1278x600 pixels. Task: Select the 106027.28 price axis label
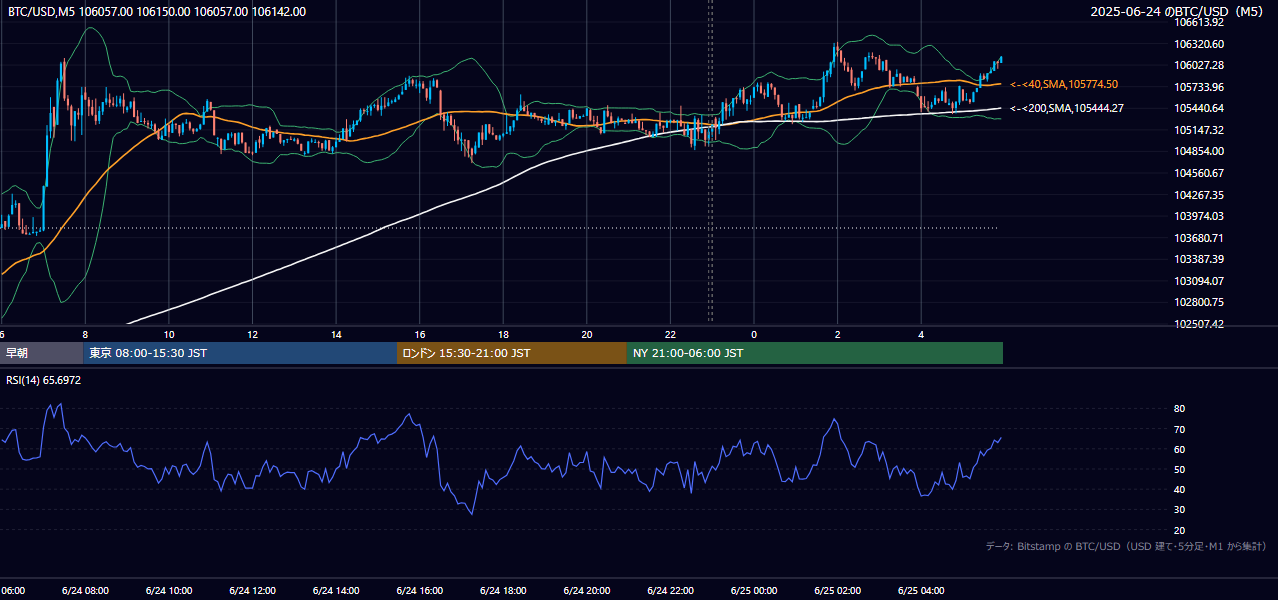click(1199, 65)
